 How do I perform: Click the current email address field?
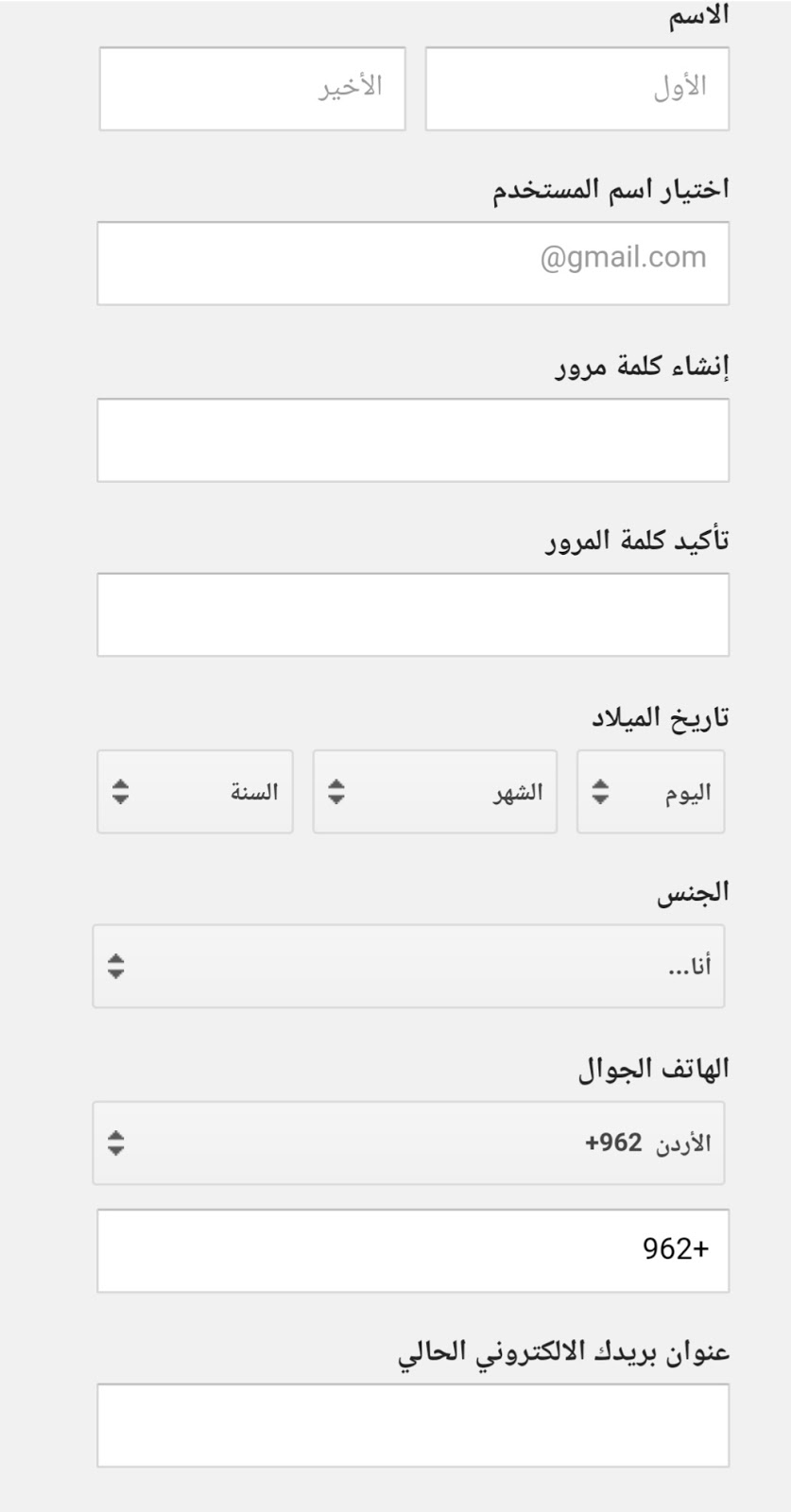413,1426
